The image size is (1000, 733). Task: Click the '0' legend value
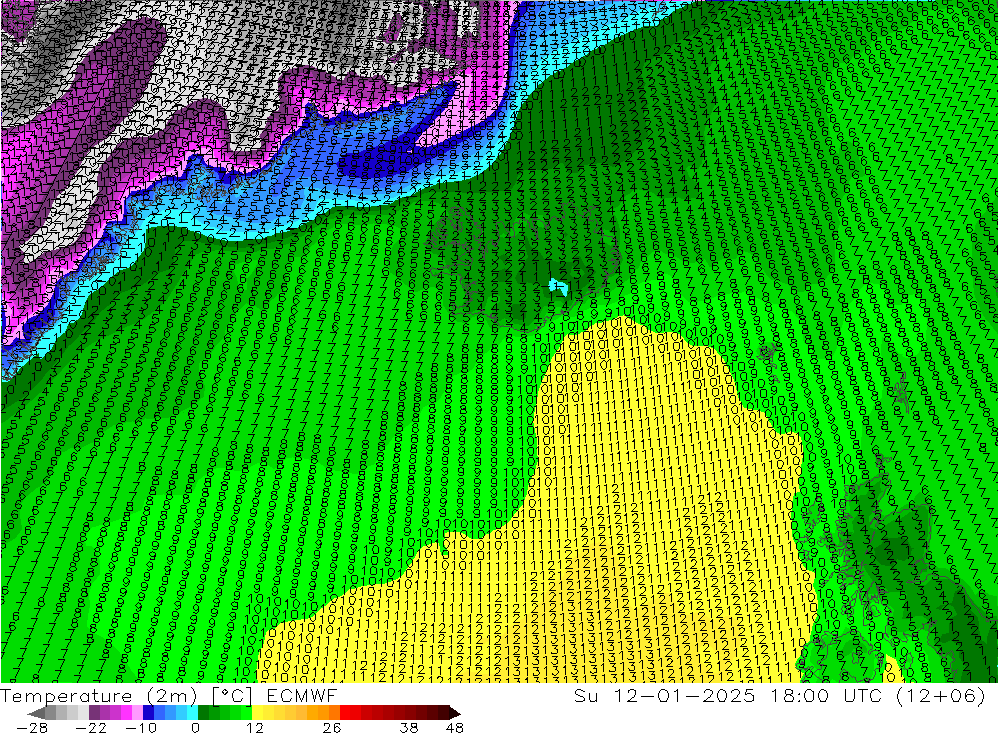pyautogui.click(x=196, y=727)
